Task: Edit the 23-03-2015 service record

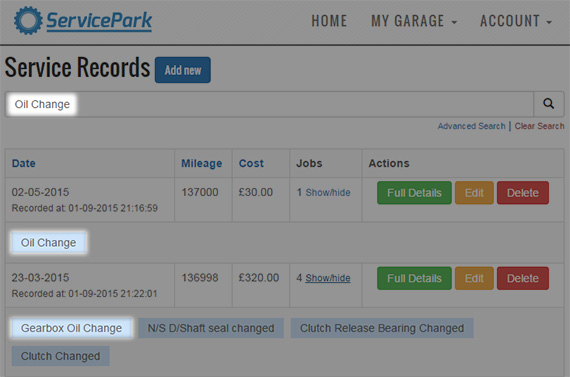Action: [474, 278]
